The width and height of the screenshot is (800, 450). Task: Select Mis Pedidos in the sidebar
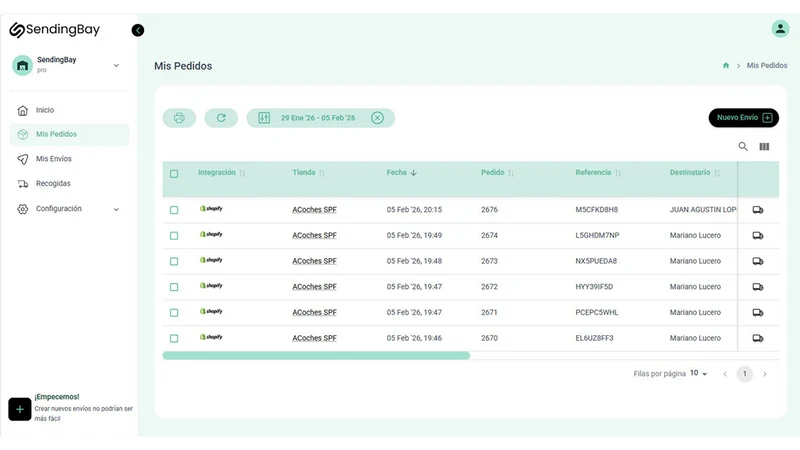(x=69, y=134)
